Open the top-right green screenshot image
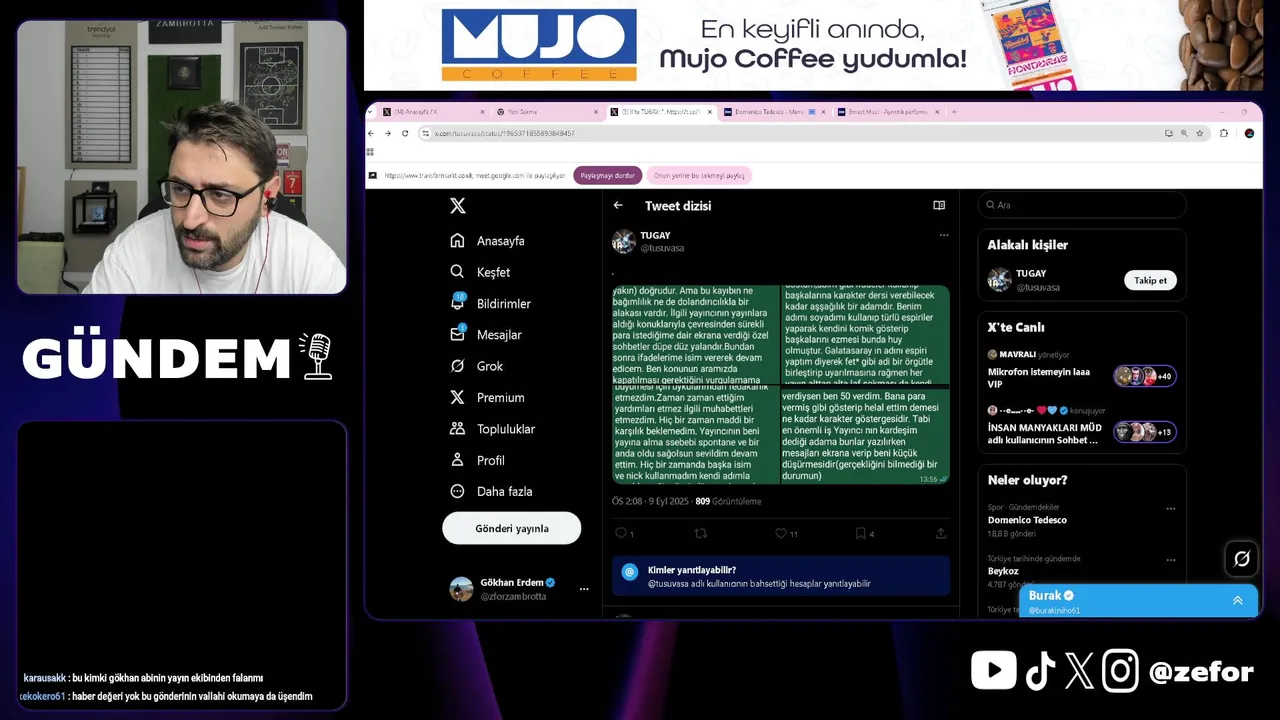Viewport: 1280px width, 720px height. point(865,335)
